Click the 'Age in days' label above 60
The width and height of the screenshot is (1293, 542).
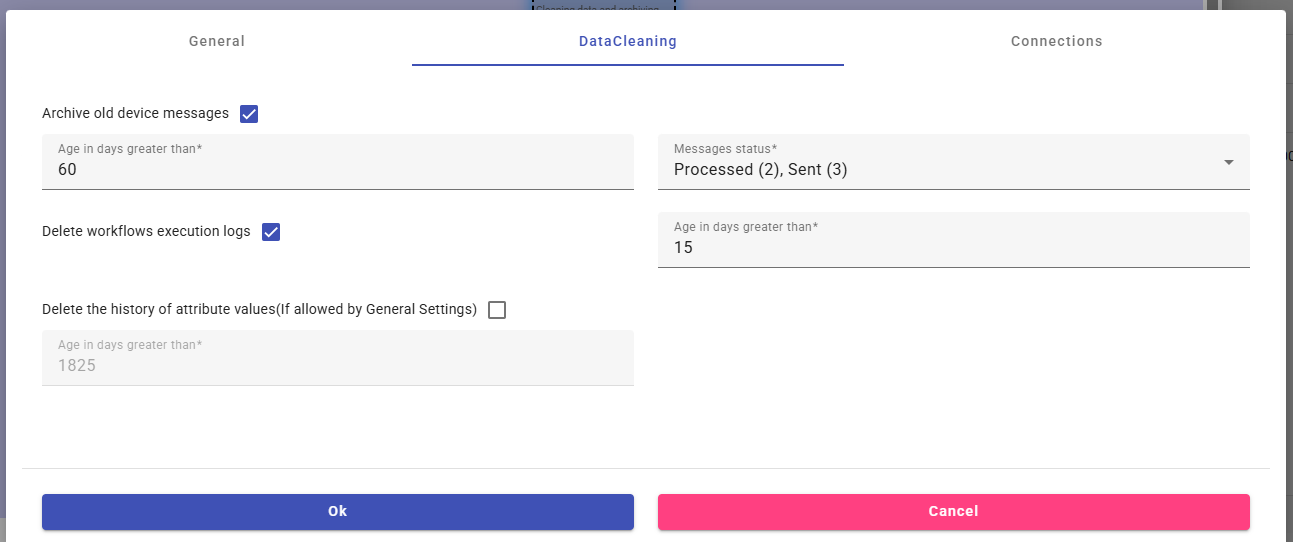point(130,149)
